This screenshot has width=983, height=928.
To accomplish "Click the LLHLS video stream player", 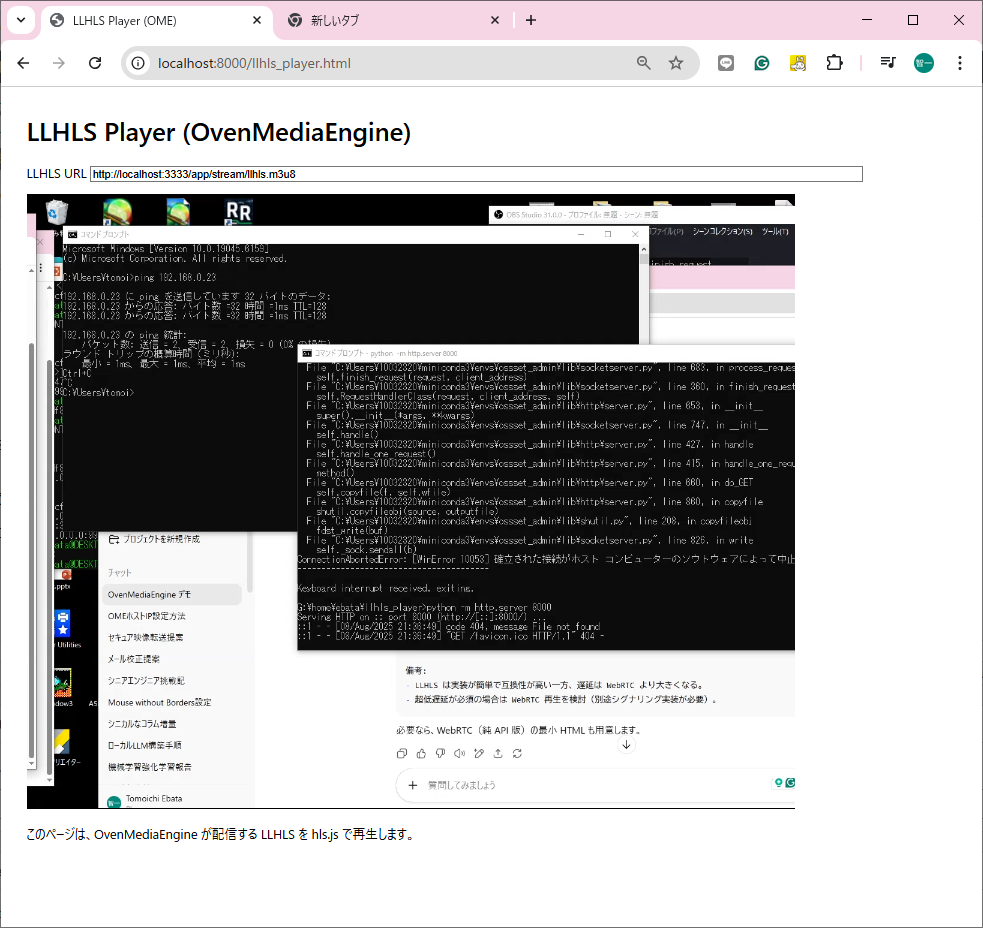I will point(411,502).
